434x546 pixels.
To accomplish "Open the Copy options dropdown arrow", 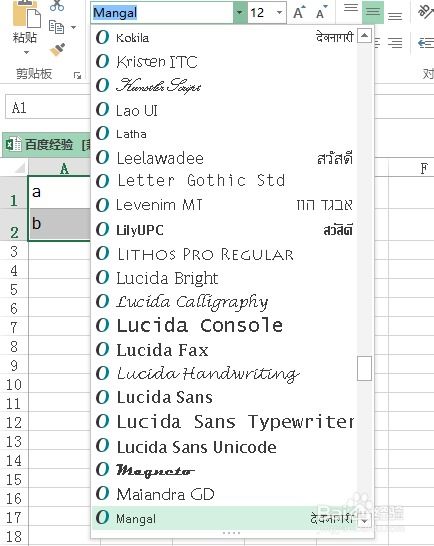I will tap(73, 27).
